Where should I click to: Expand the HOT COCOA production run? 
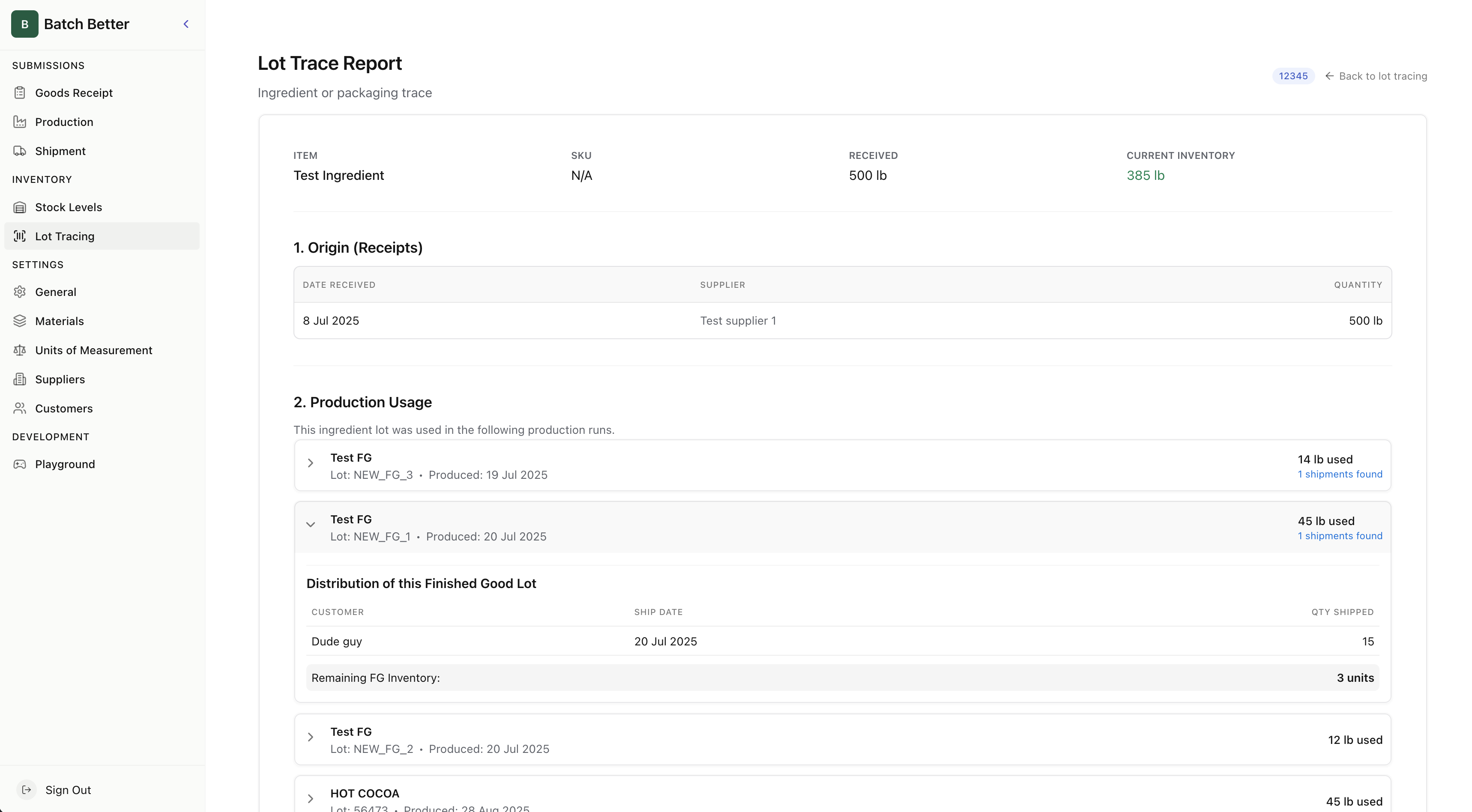coord(311,799)
